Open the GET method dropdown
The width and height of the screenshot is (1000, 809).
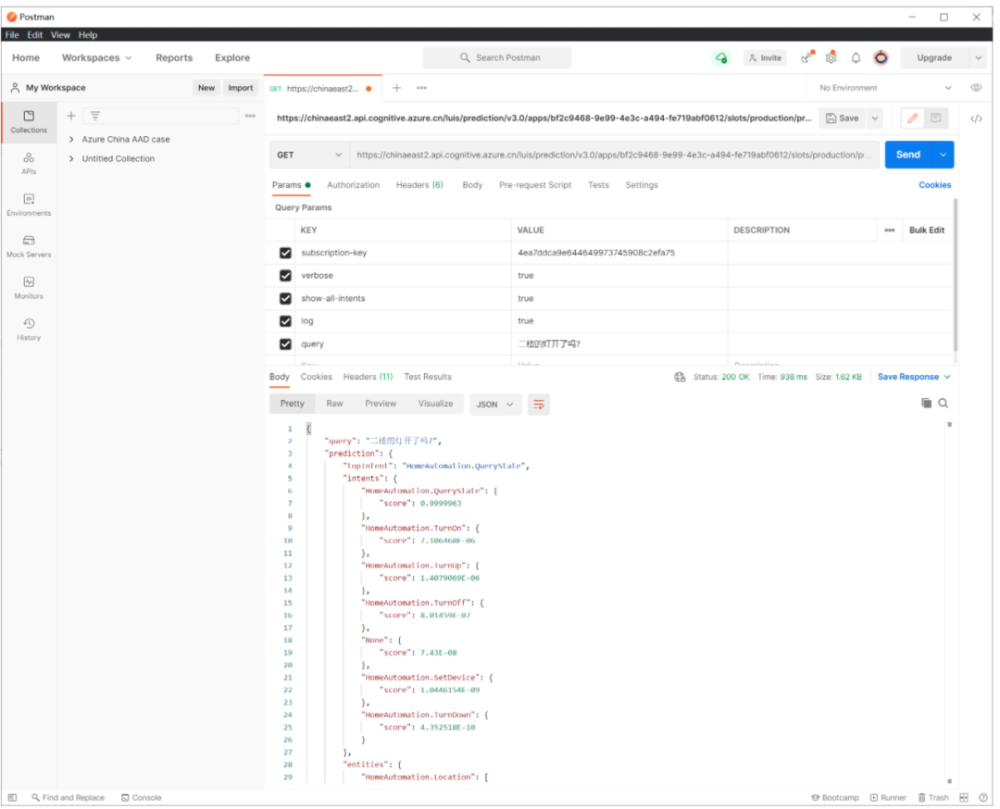[309, 155]
